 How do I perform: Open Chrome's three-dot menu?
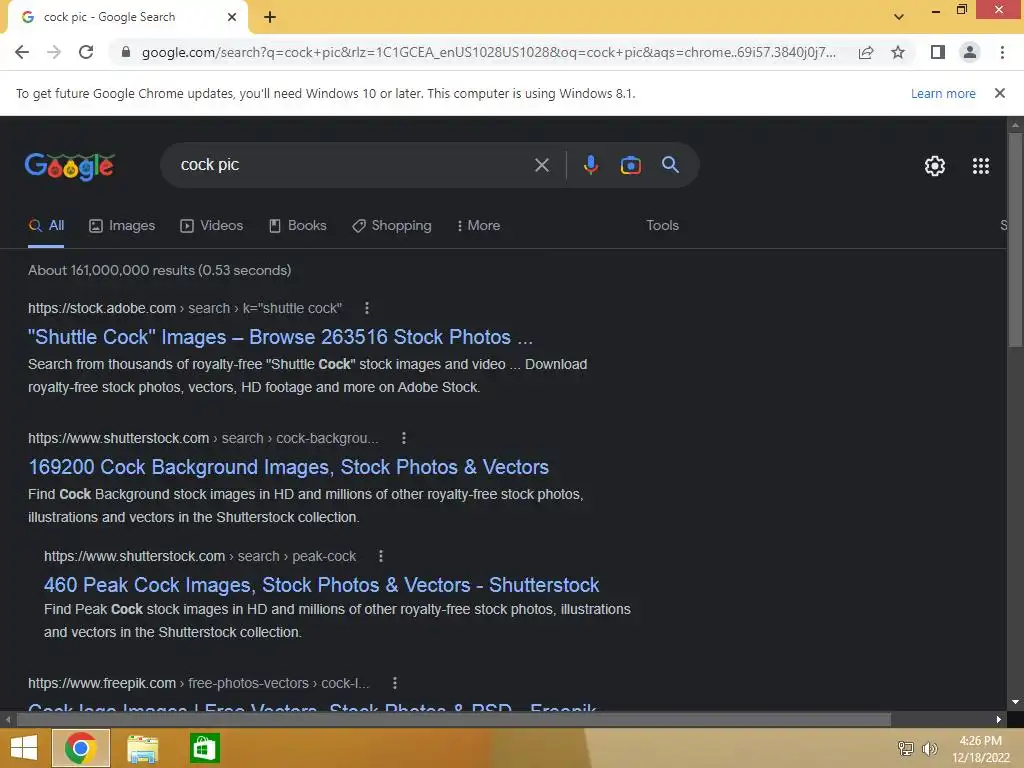click(1002, 52)
